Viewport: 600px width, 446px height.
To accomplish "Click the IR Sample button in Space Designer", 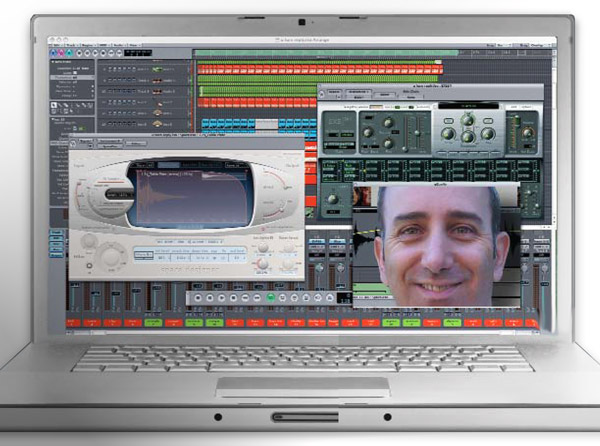I will coord(113,178).
